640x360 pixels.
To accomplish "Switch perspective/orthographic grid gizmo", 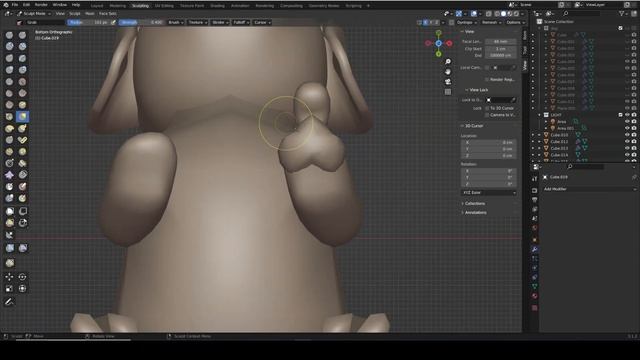I will click(448, 92).
